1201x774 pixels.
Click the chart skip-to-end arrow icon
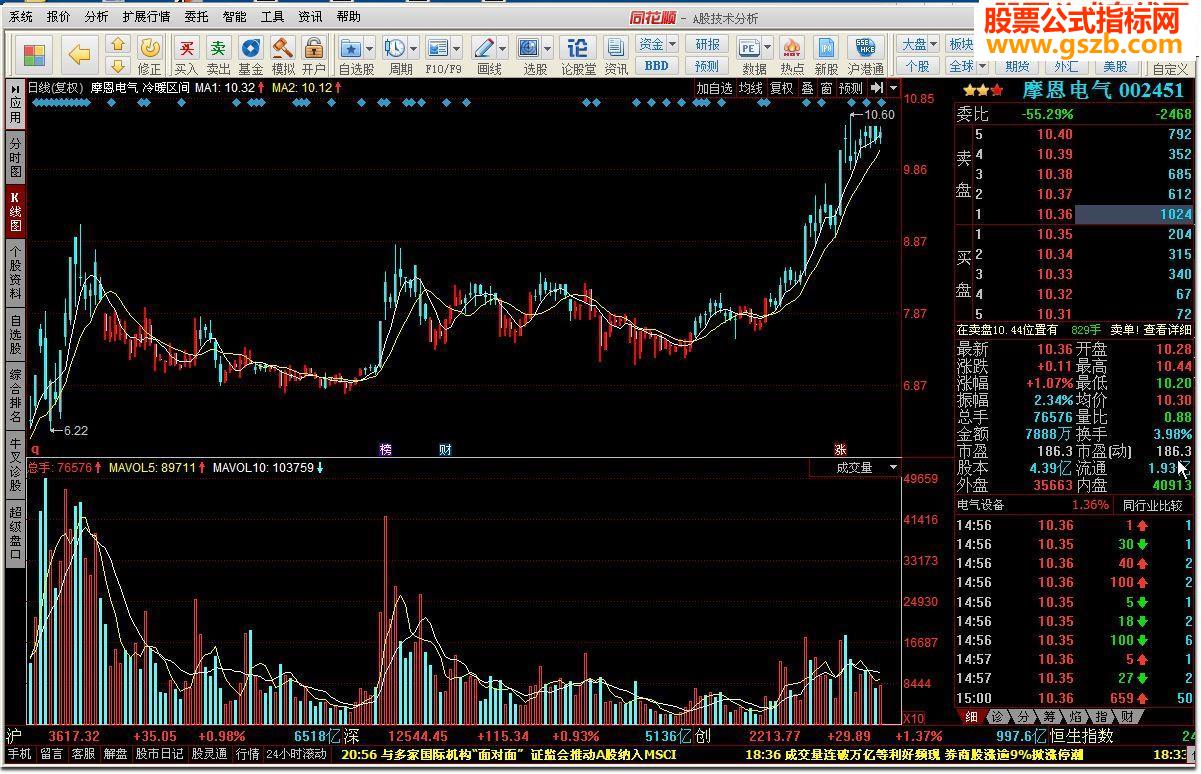click(x=878, y=88)
